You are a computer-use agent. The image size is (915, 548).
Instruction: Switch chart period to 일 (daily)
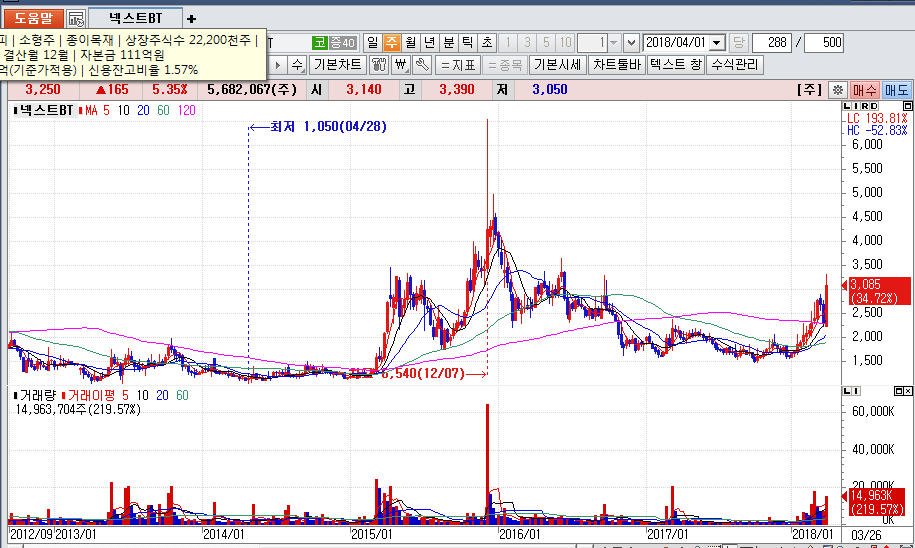tap(372, 42)
